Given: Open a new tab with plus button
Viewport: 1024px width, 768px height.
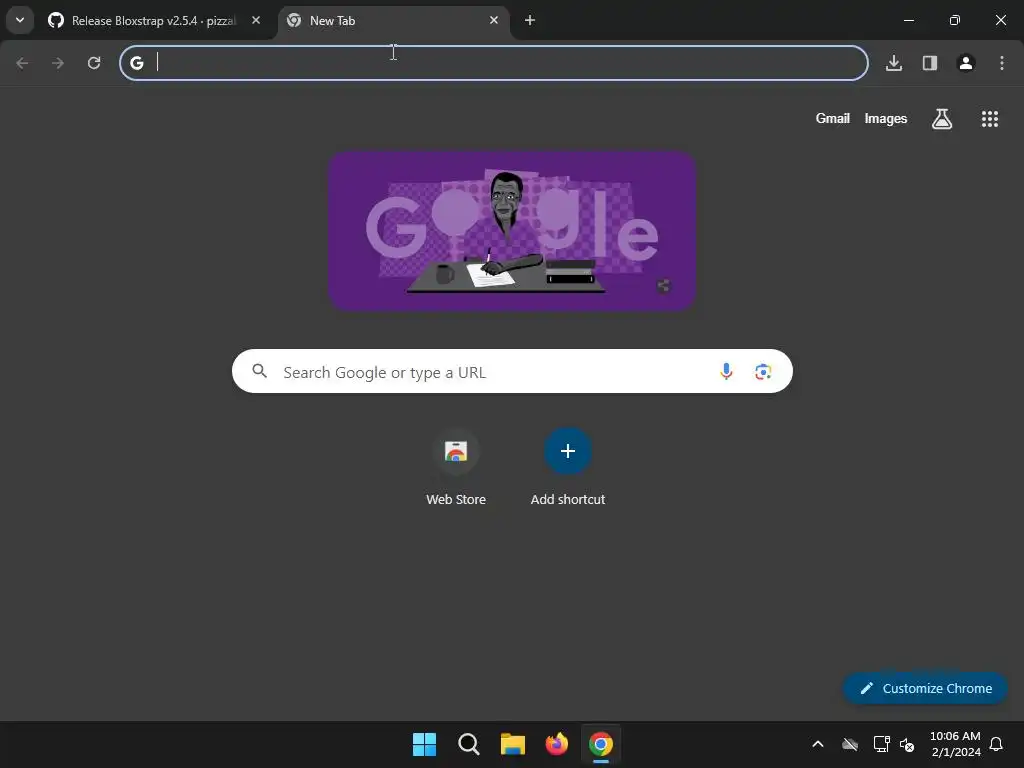Looking at the screenshot, I should (x=530, y=20).
